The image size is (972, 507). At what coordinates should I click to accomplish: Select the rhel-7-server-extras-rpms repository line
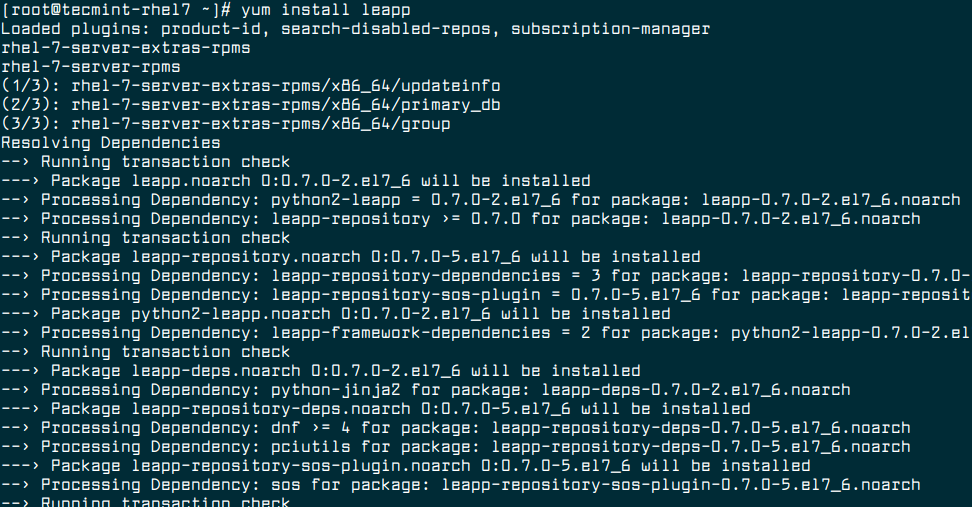click(126, 48)
